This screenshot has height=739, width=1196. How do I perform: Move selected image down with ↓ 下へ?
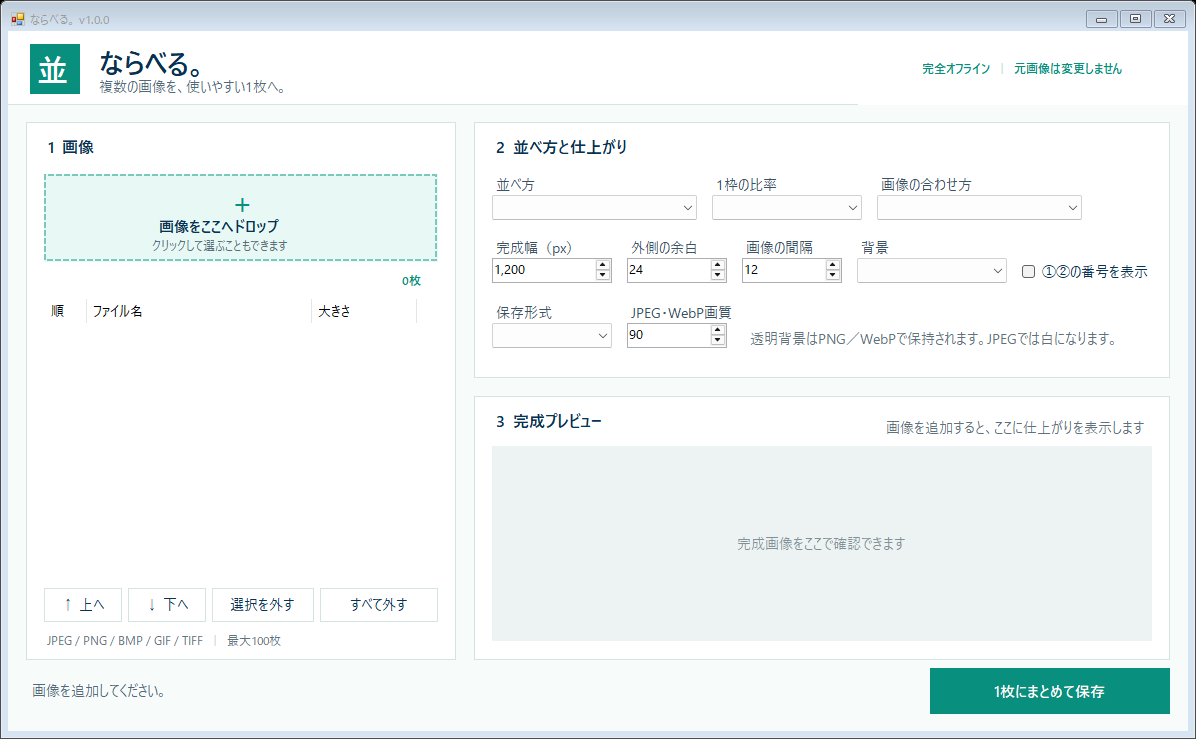point(167,605)
